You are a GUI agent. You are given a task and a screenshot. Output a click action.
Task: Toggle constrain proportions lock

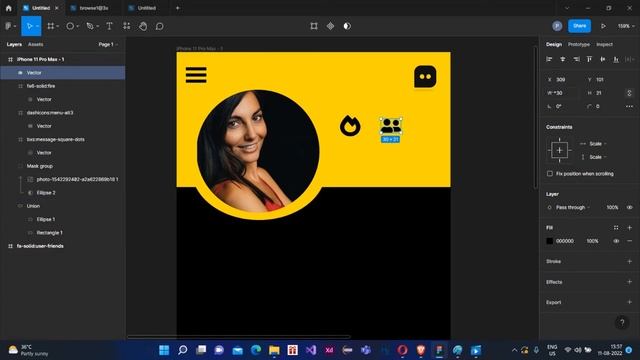(629, 93)
